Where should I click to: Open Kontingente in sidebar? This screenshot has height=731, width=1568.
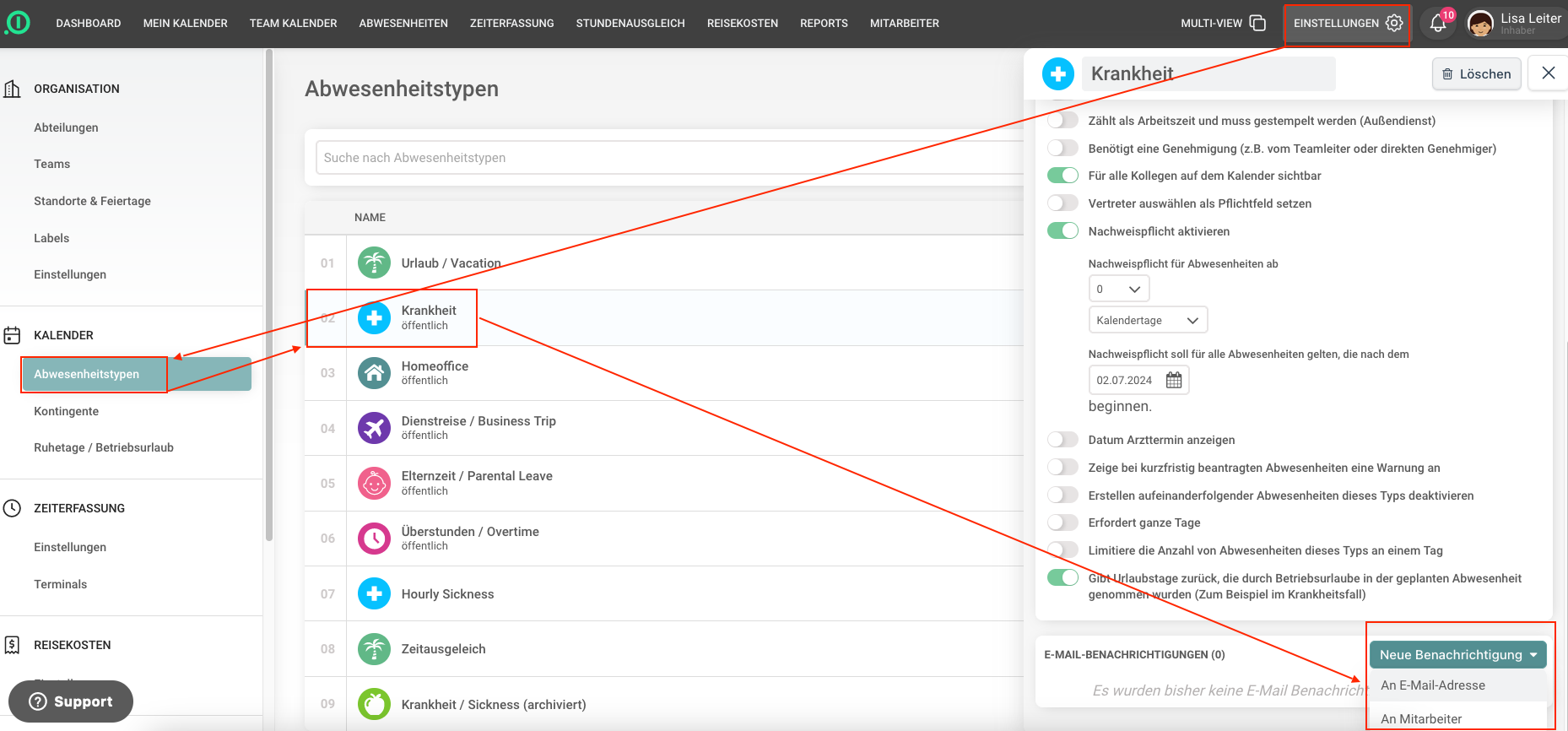pos(67,411)
